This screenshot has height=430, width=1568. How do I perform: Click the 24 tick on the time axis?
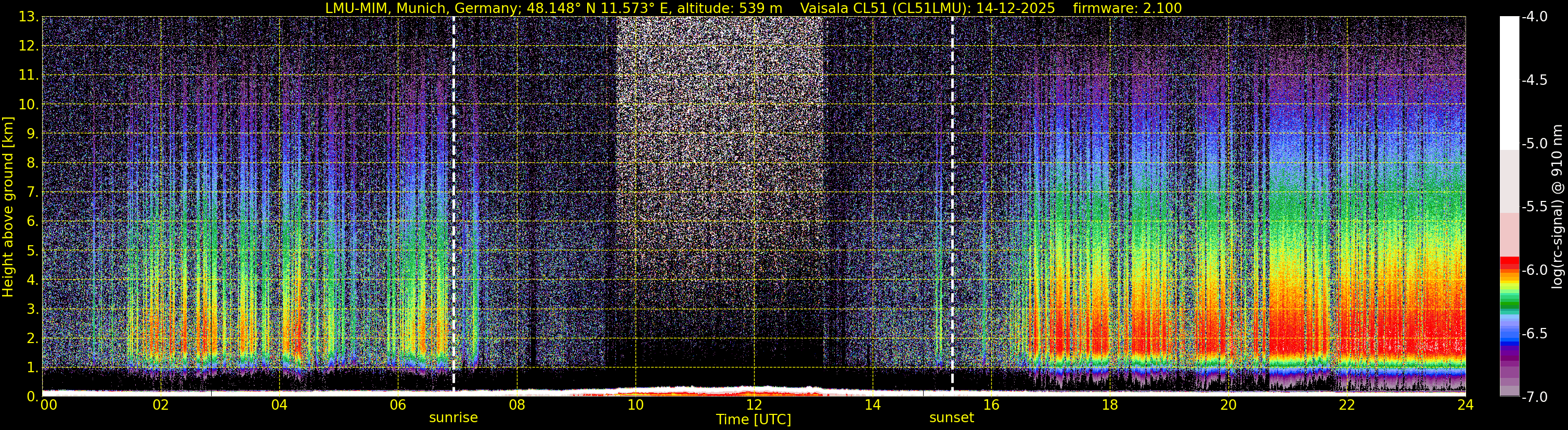[1465, 405]
